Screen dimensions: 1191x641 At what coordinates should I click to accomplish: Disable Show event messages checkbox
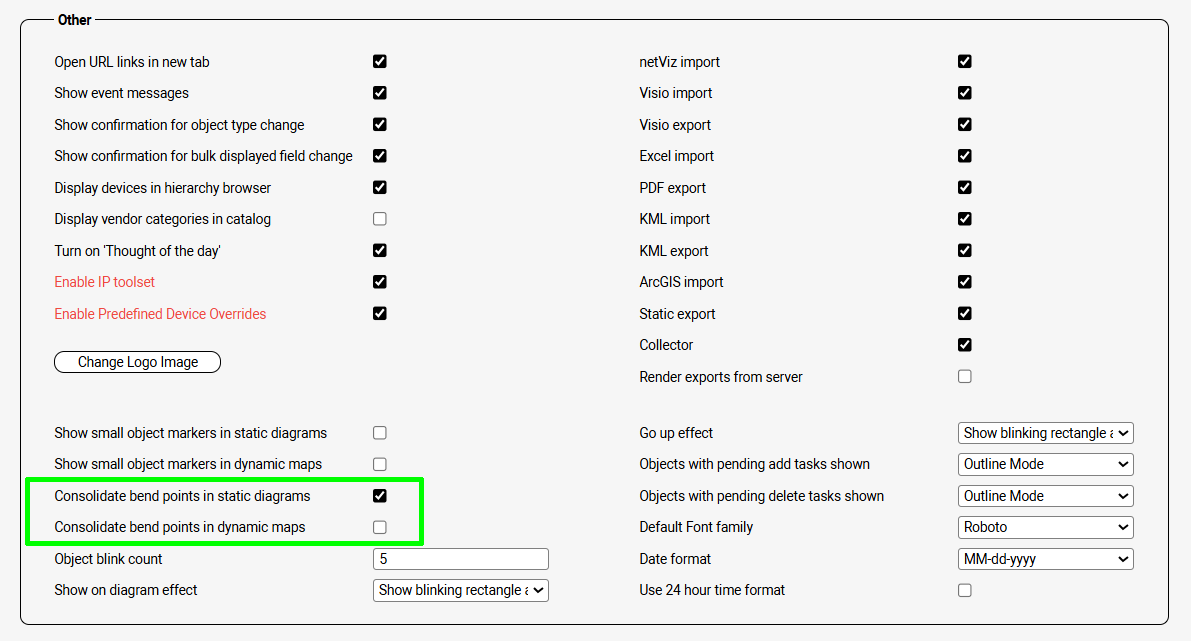[x=380, y=93]
